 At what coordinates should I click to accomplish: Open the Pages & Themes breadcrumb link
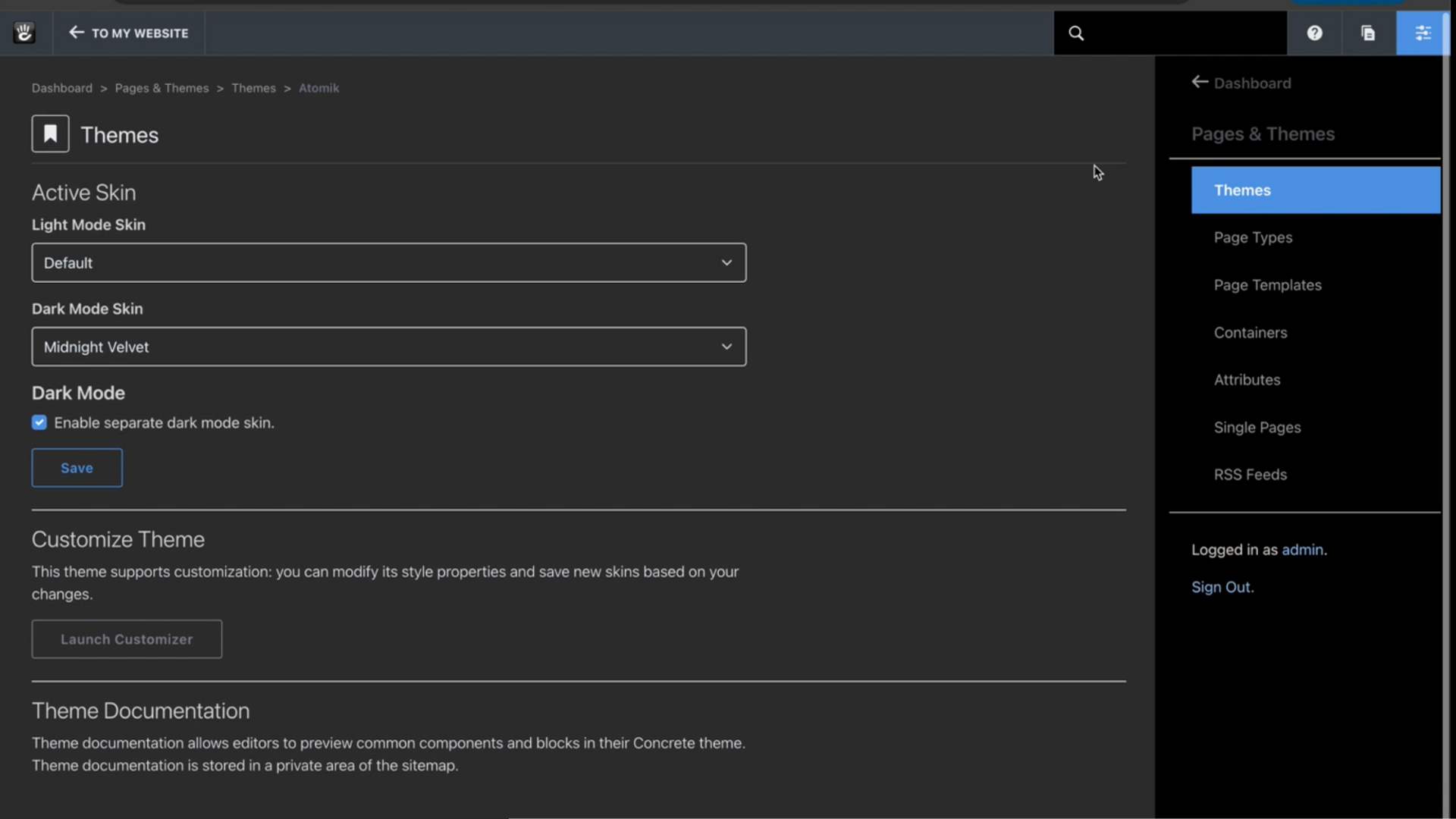click(x=162, y=88)
